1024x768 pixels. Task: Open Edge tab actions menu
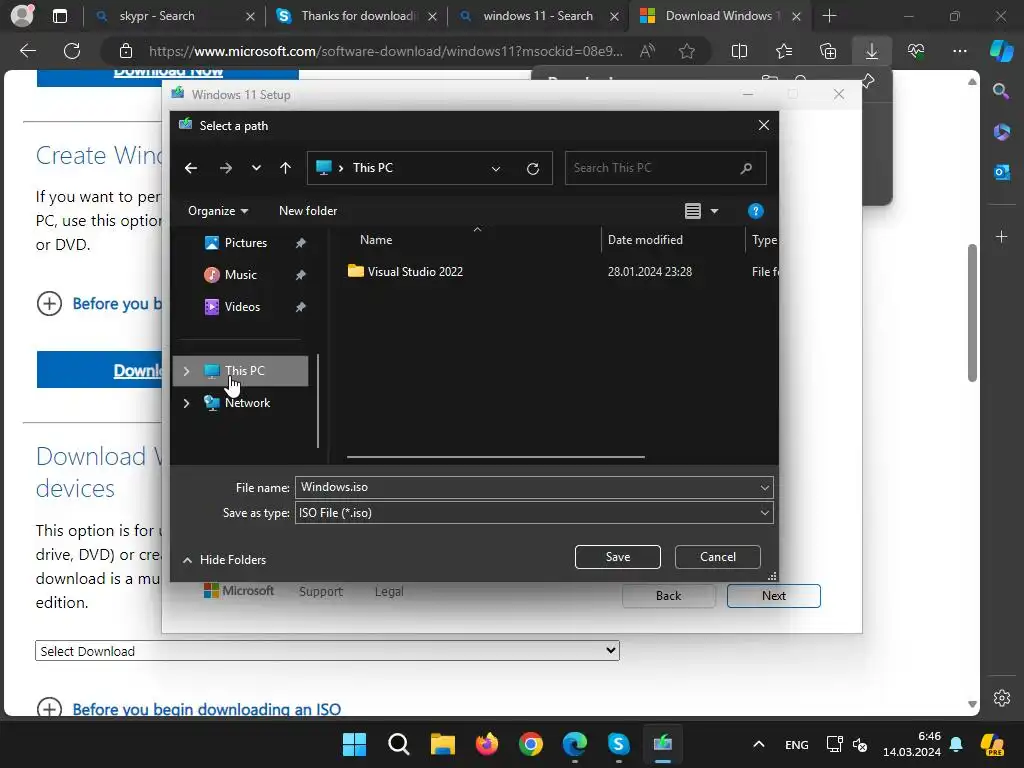pyautogui.click(x=59, y=16)
